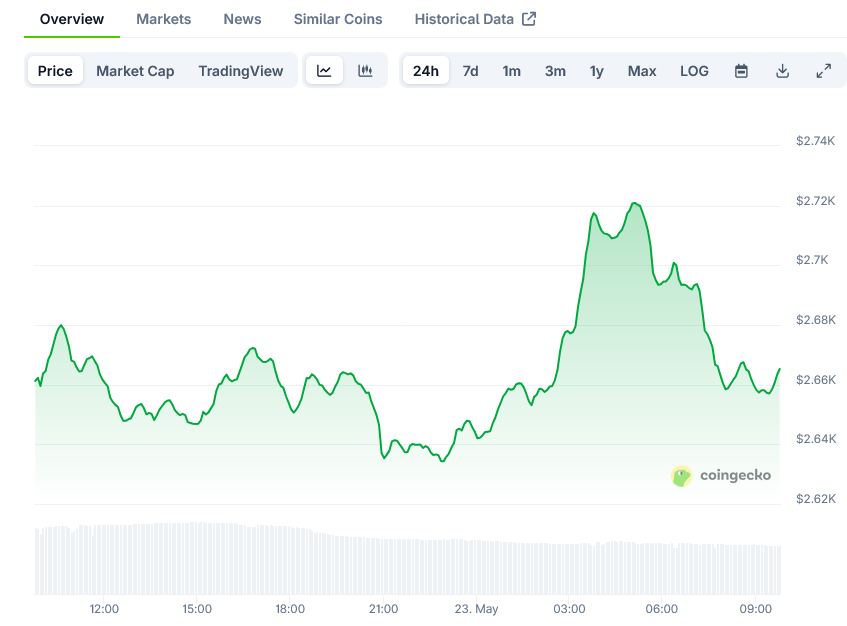The height and width of the screenshot is (626, 847).
Task: Click the price peak on the chart line
Action: pyautogui.click(x=634, y=203)
